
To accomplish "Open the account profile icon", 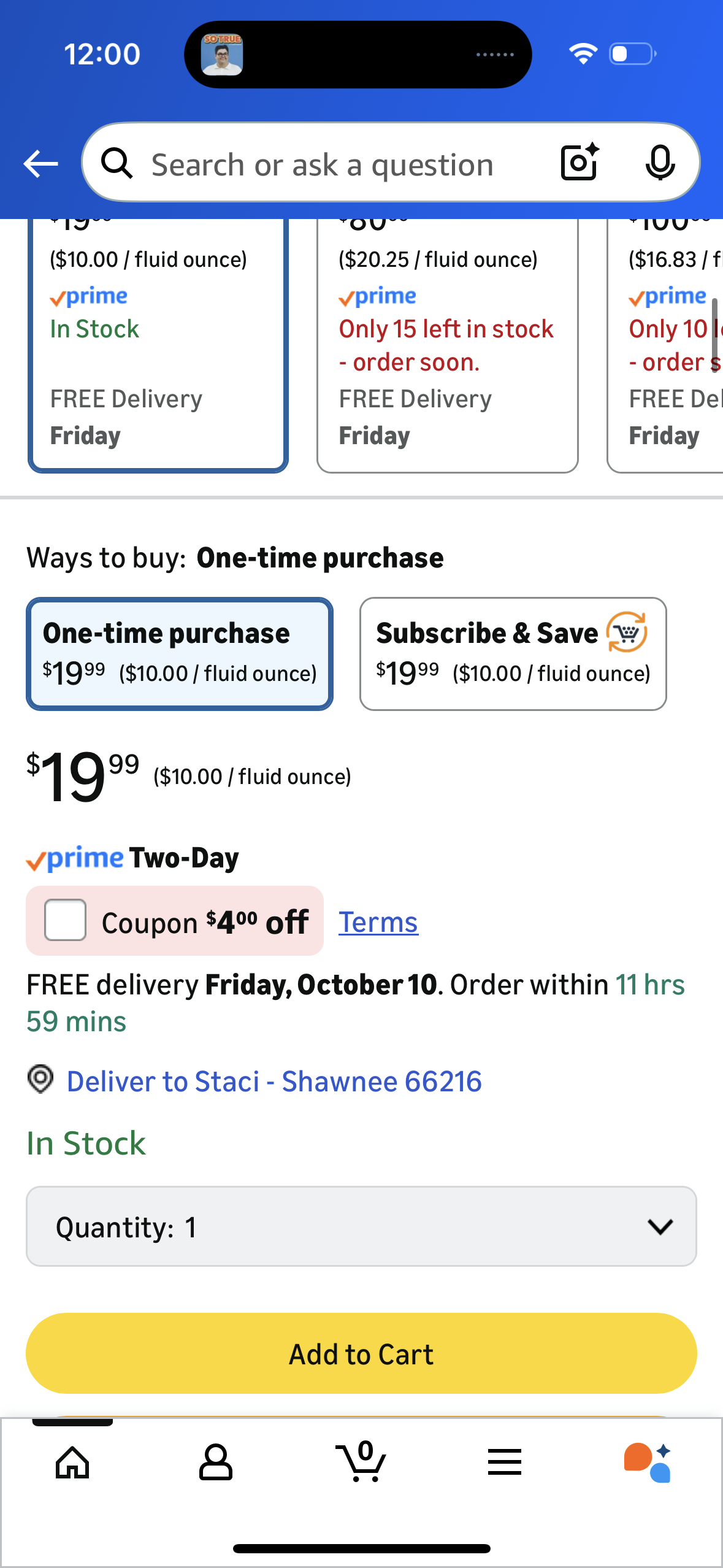I will pyautogui.click(x=216, y=1462).
